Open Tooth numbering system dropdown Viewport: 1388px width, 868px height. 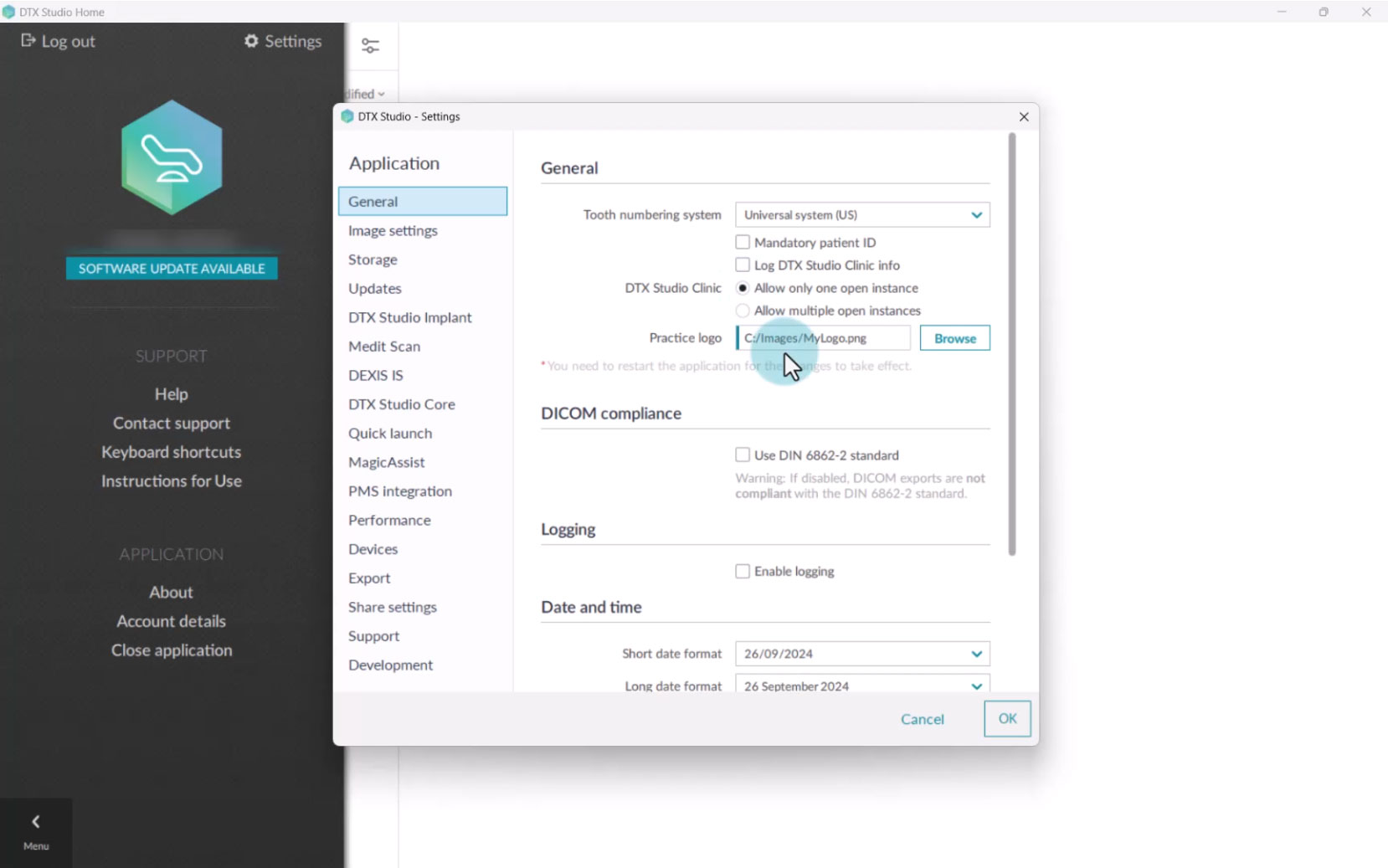pyautogui.click(x=862, y=214)
